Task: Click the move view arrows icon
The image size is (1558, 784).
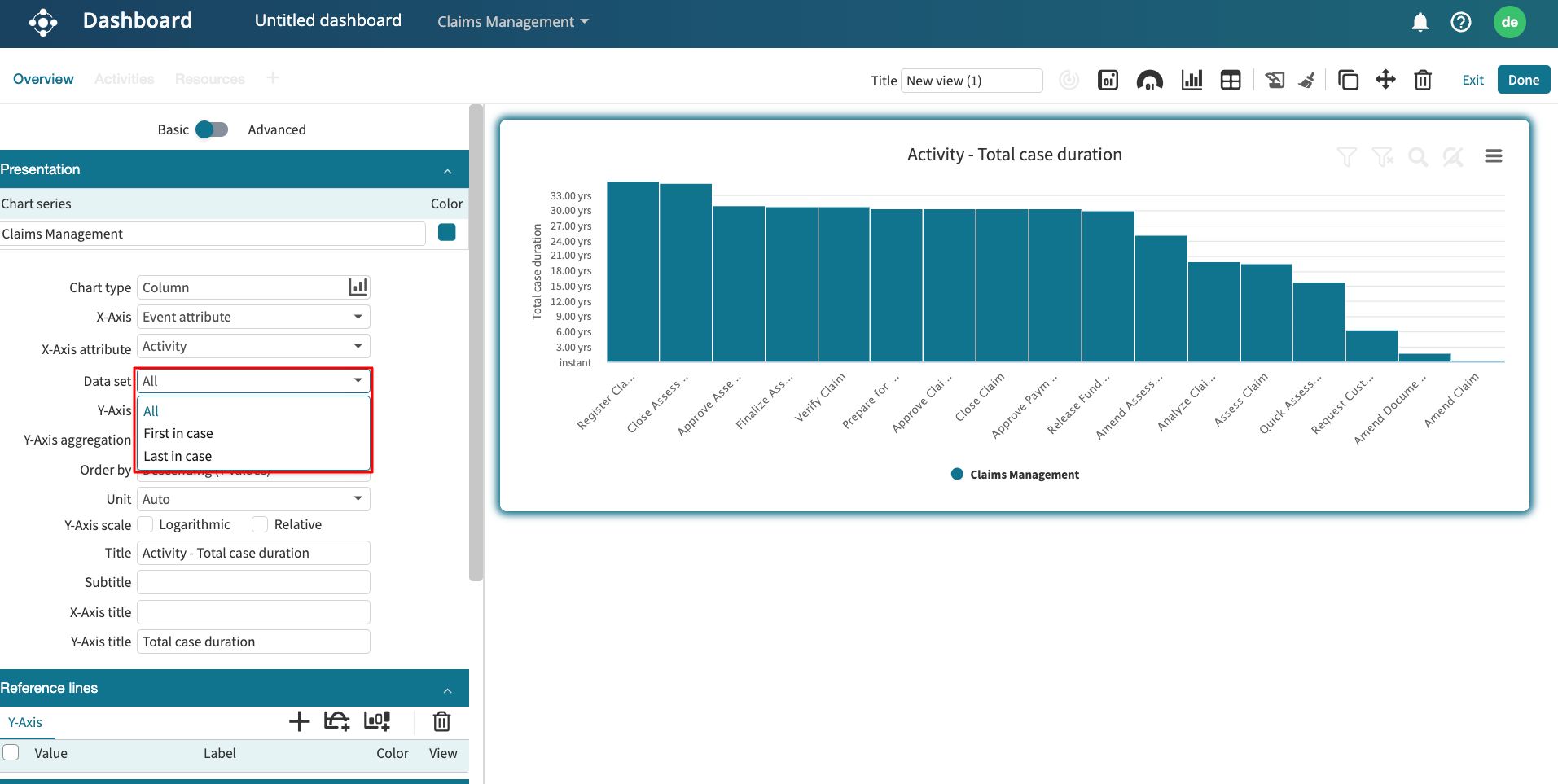Action: click(1385, 80)
